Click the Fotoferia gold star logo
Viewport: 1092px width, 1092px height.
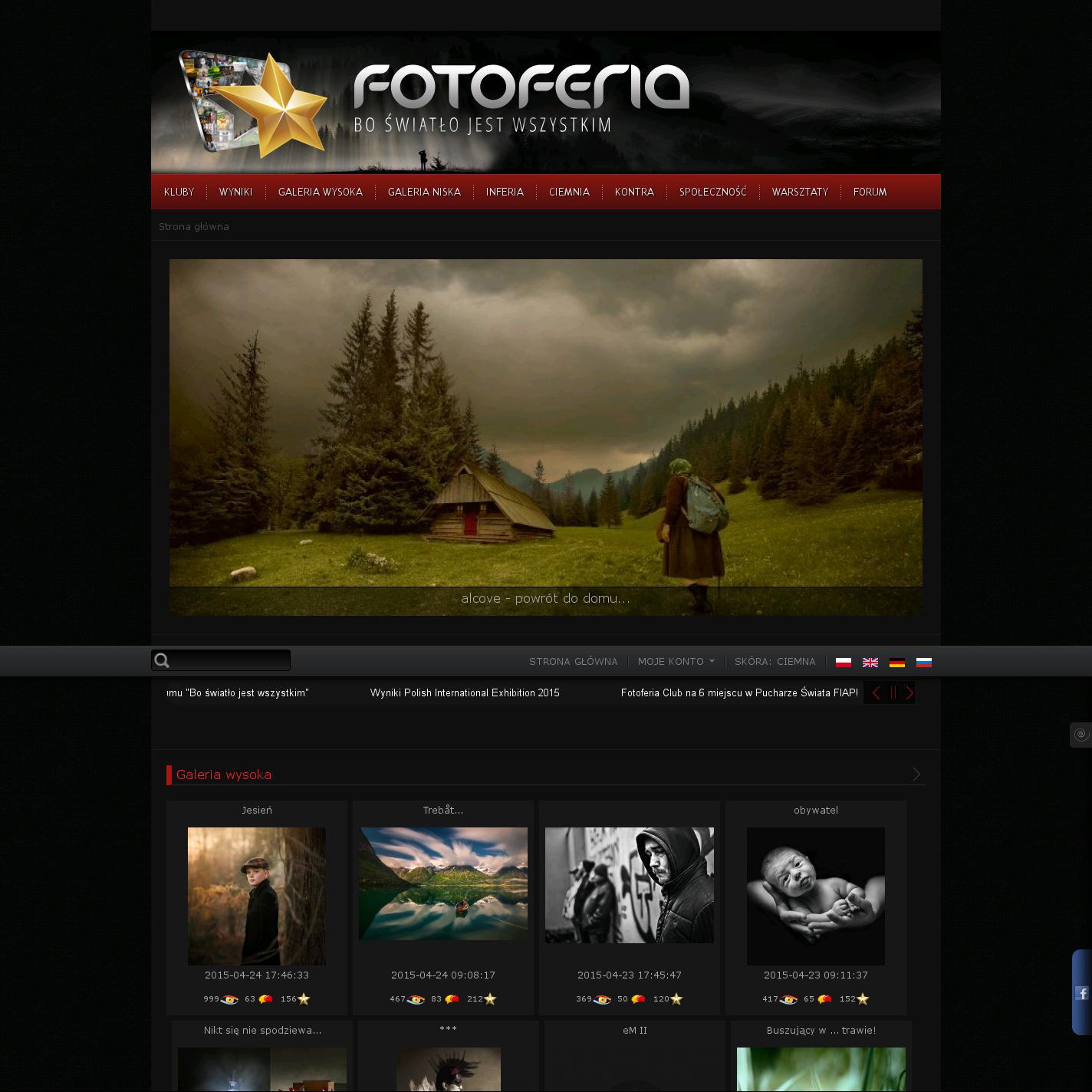[254, 105]
